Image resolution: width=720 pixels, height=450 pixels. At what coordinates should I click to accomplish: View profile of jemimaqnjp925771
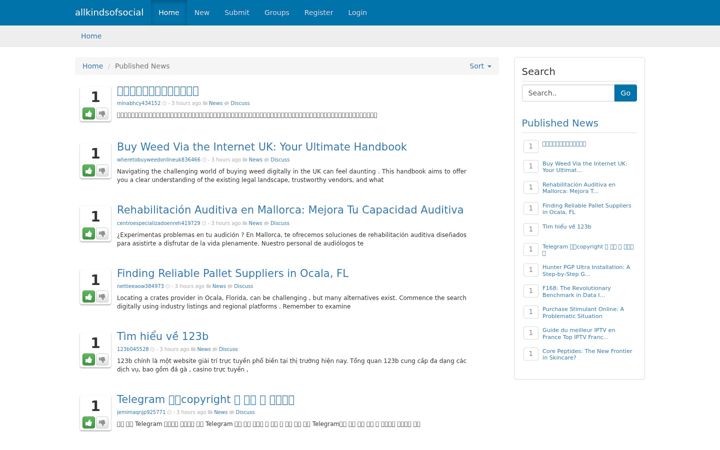141,412
